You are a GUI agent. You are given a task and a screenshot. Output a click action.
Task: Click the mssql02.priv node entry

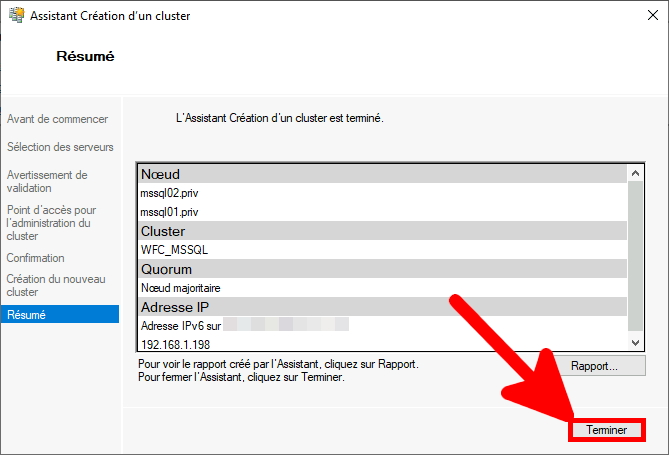click(169, 193)
